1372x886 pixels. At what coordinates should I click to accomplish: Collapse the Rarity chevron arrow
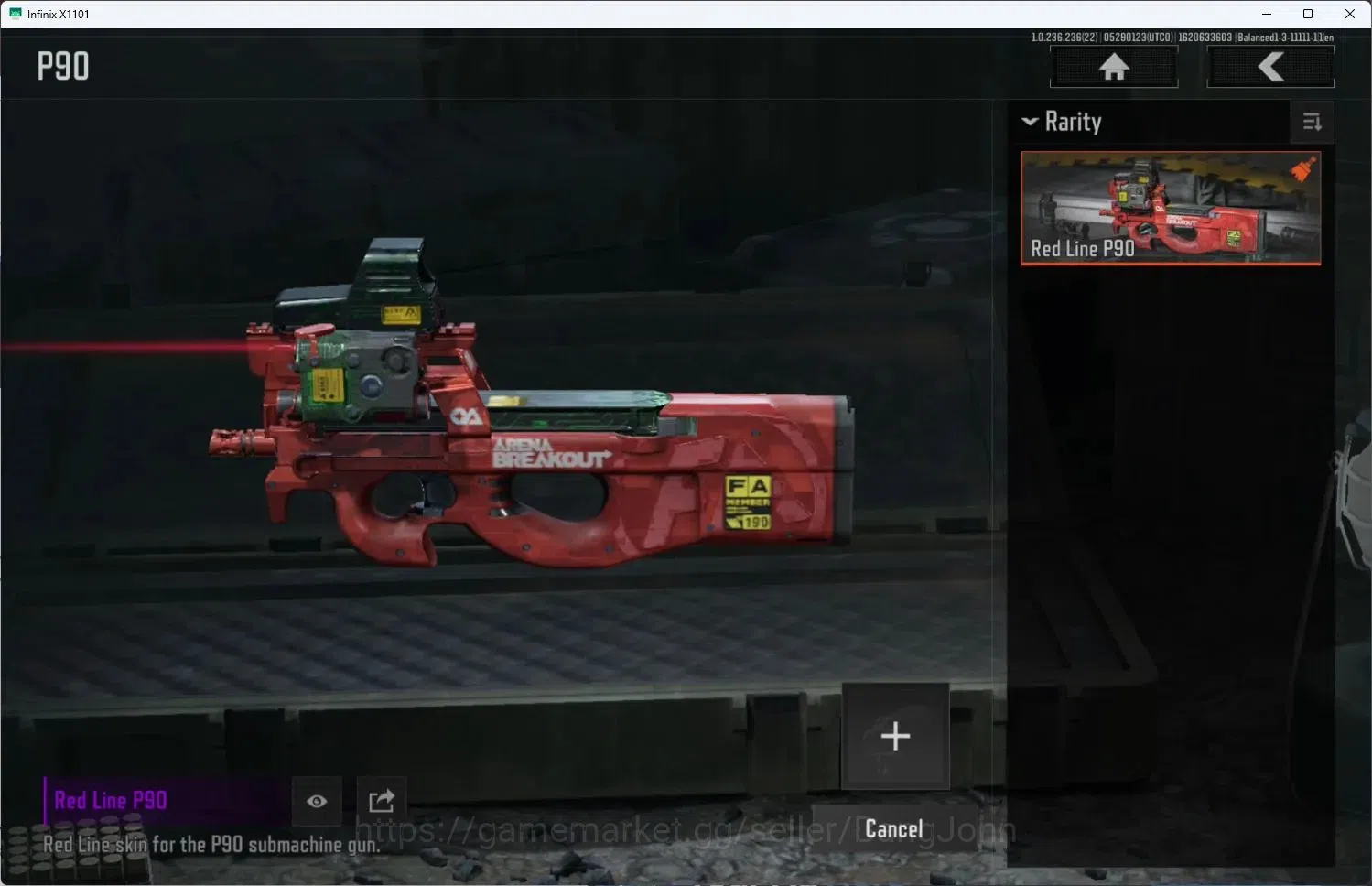tap(1030, 121)
